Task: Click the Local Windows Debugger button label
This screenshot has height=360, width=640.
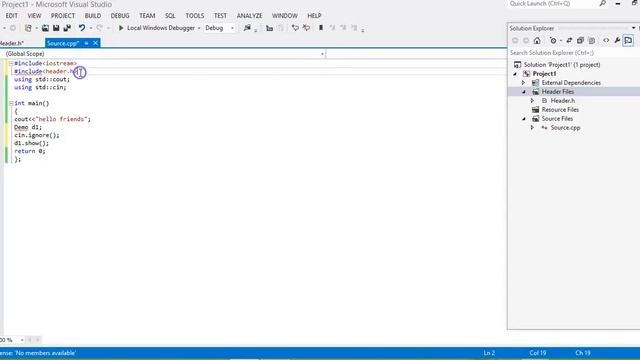Action: tap(161, 28)
